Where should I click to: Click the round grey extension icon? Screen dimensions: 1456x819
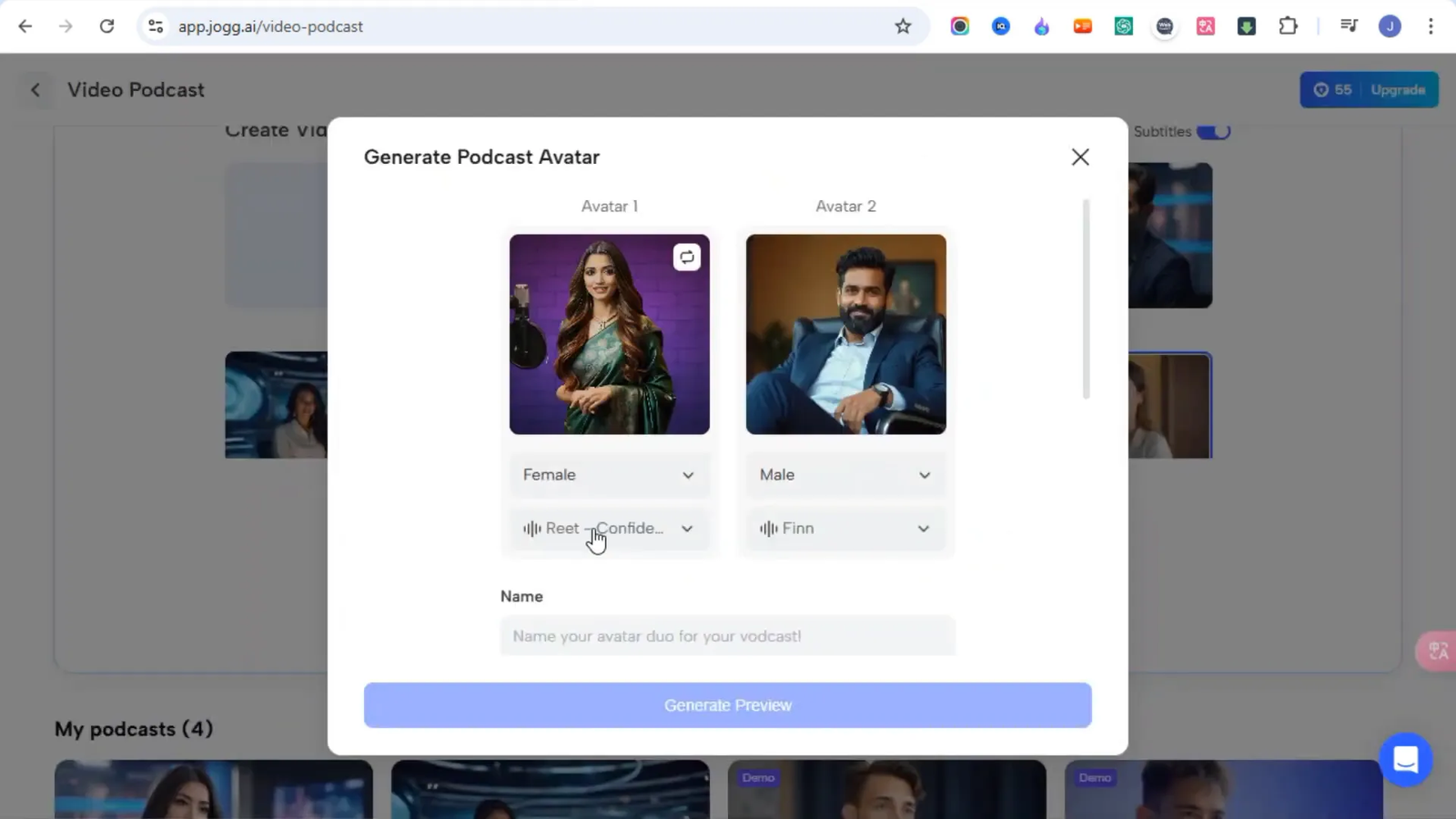(1165, 26)
